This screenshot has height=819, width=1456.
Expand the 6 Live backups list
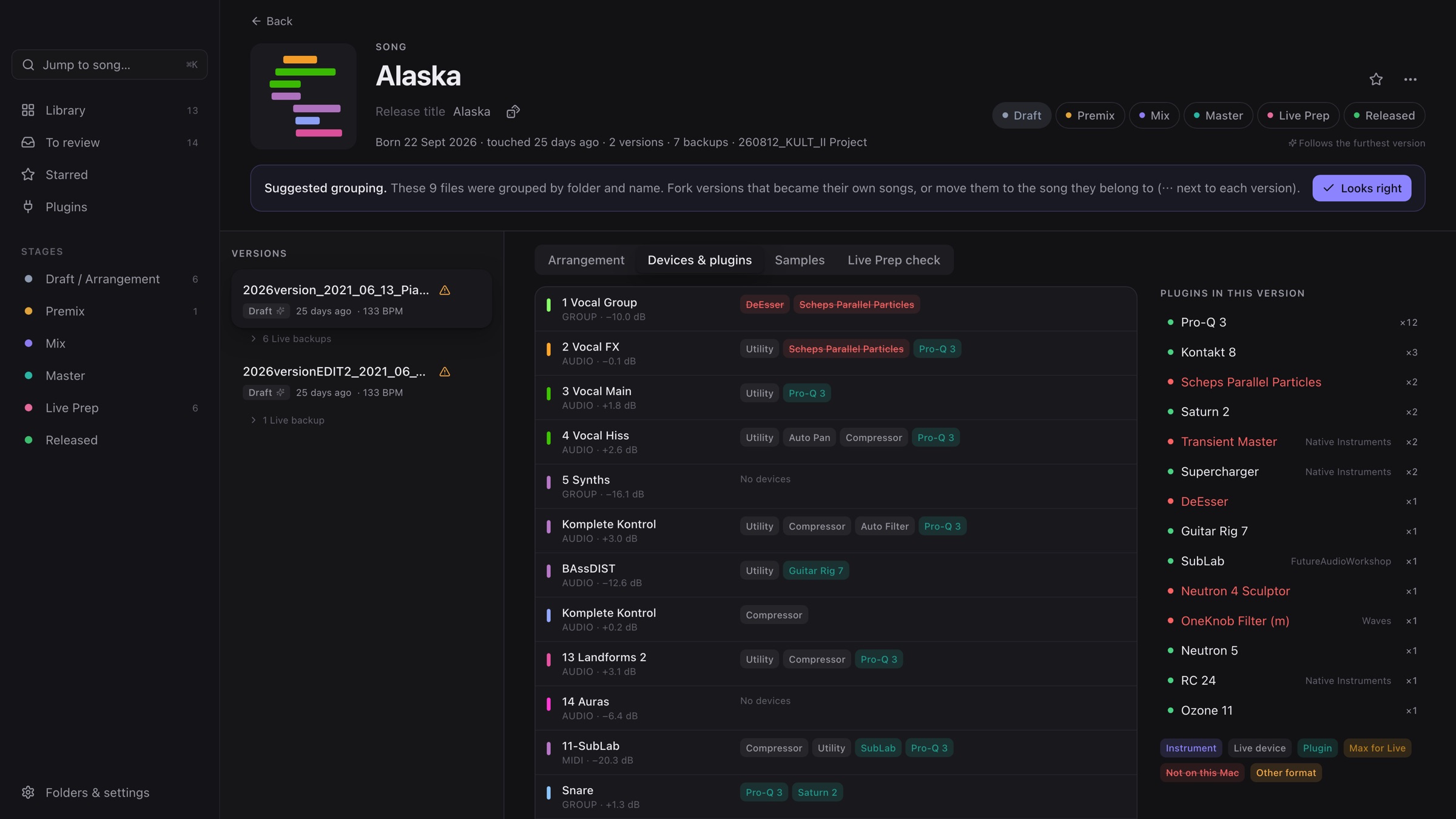(x=291, y=339)
